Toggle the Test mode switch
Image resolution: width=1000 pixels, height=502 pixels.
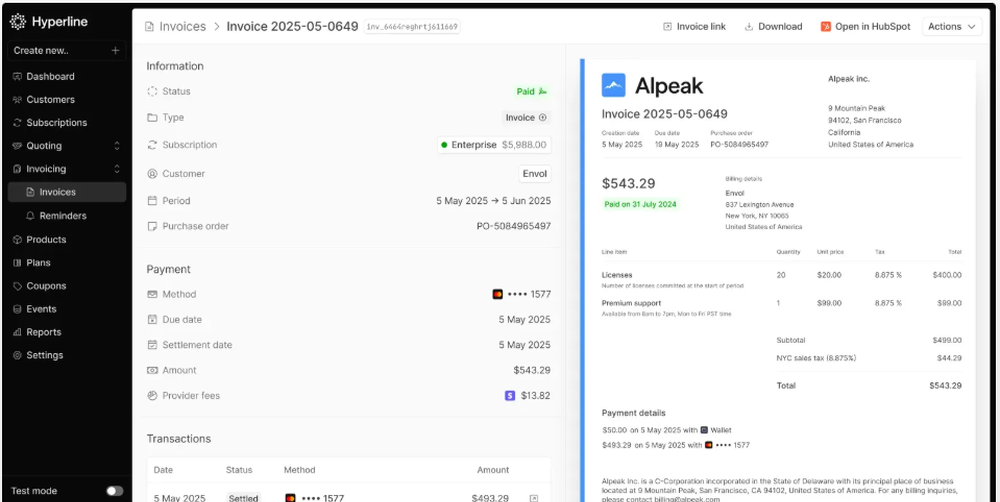pyautogui.click(x=115, y=491)
